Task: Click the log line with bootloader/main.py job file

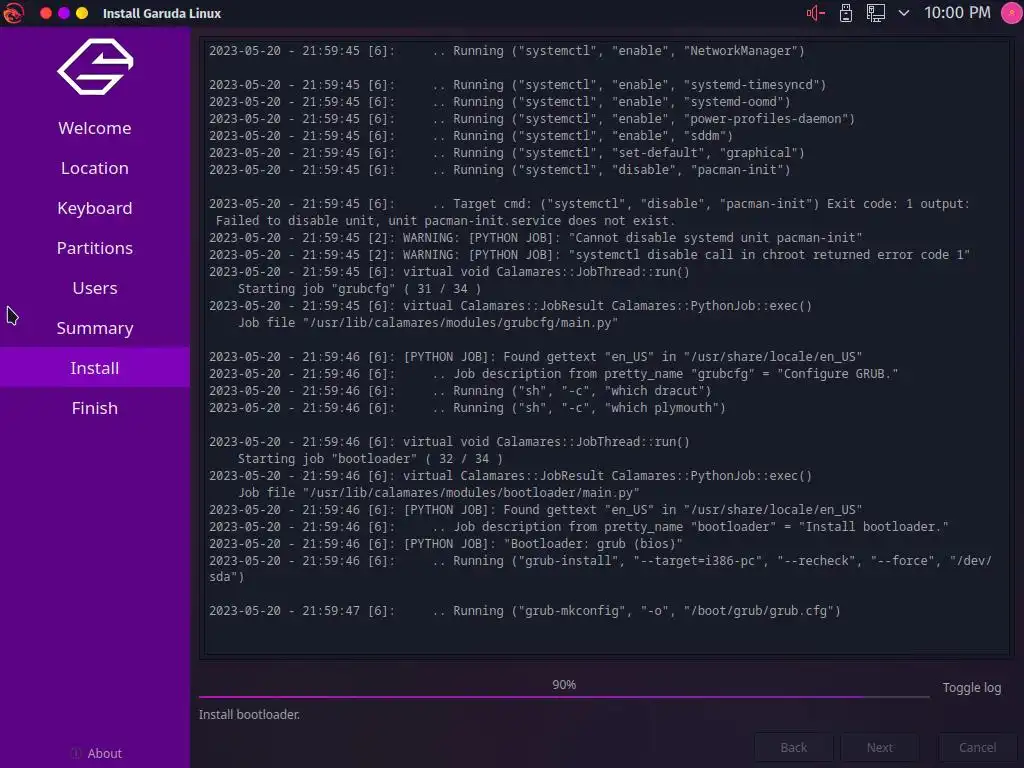Action: pos(438,492)
